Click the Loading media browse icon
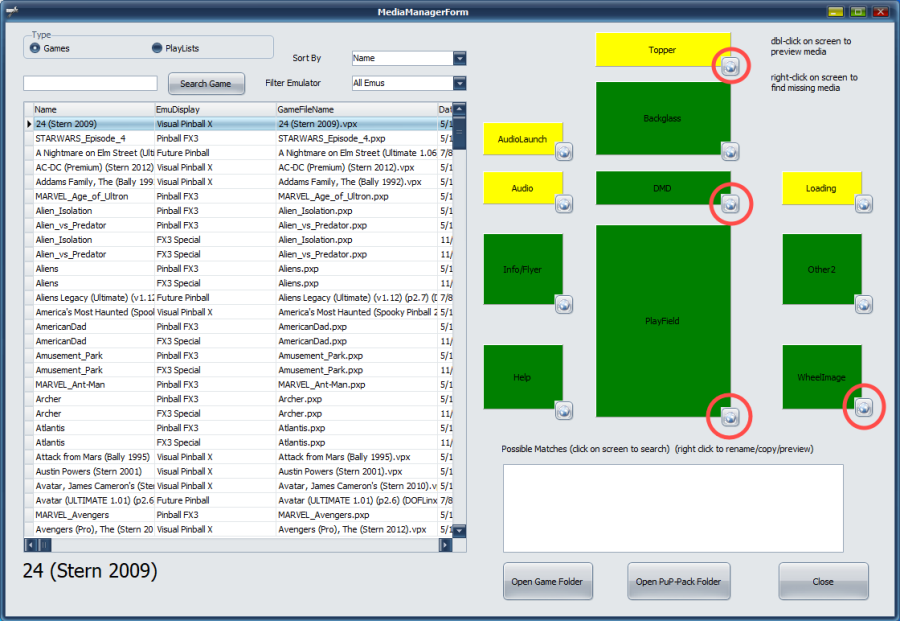Viewport: 900px width, 621px height. [x=863, y=204]
